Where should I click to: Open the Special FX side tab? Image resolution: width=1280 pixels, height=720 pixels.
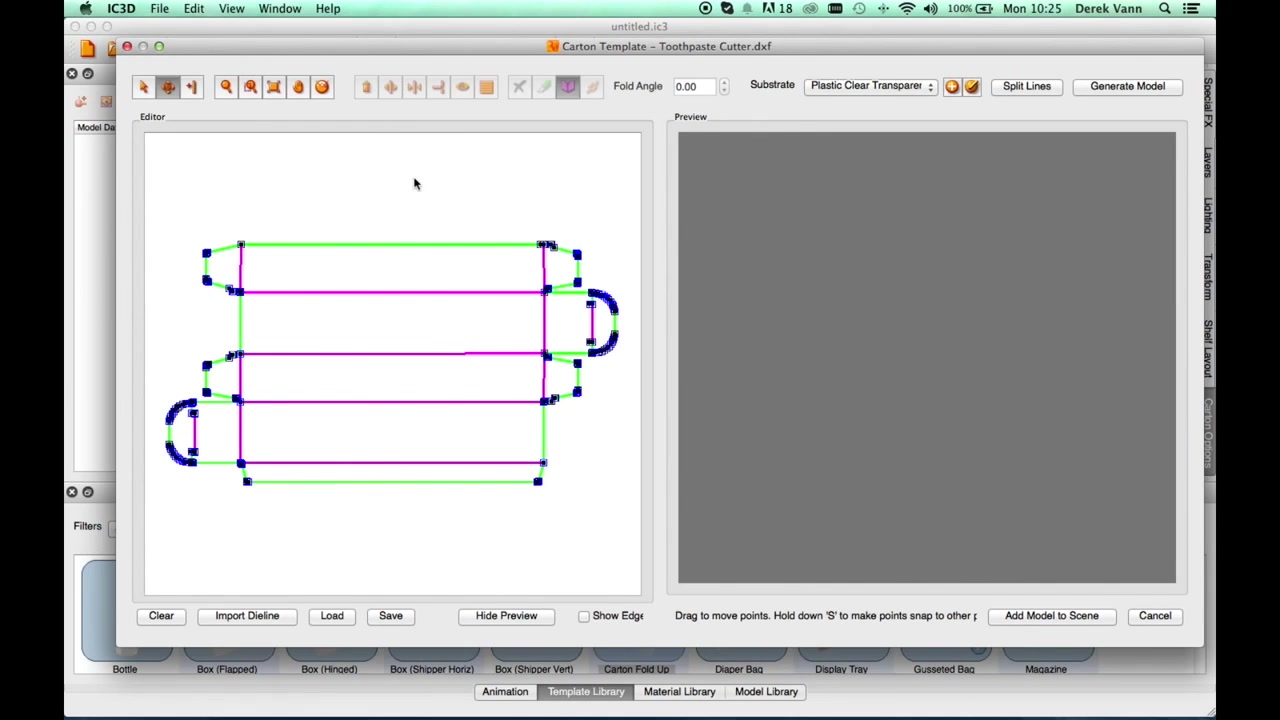click(x=1208, y=102)
